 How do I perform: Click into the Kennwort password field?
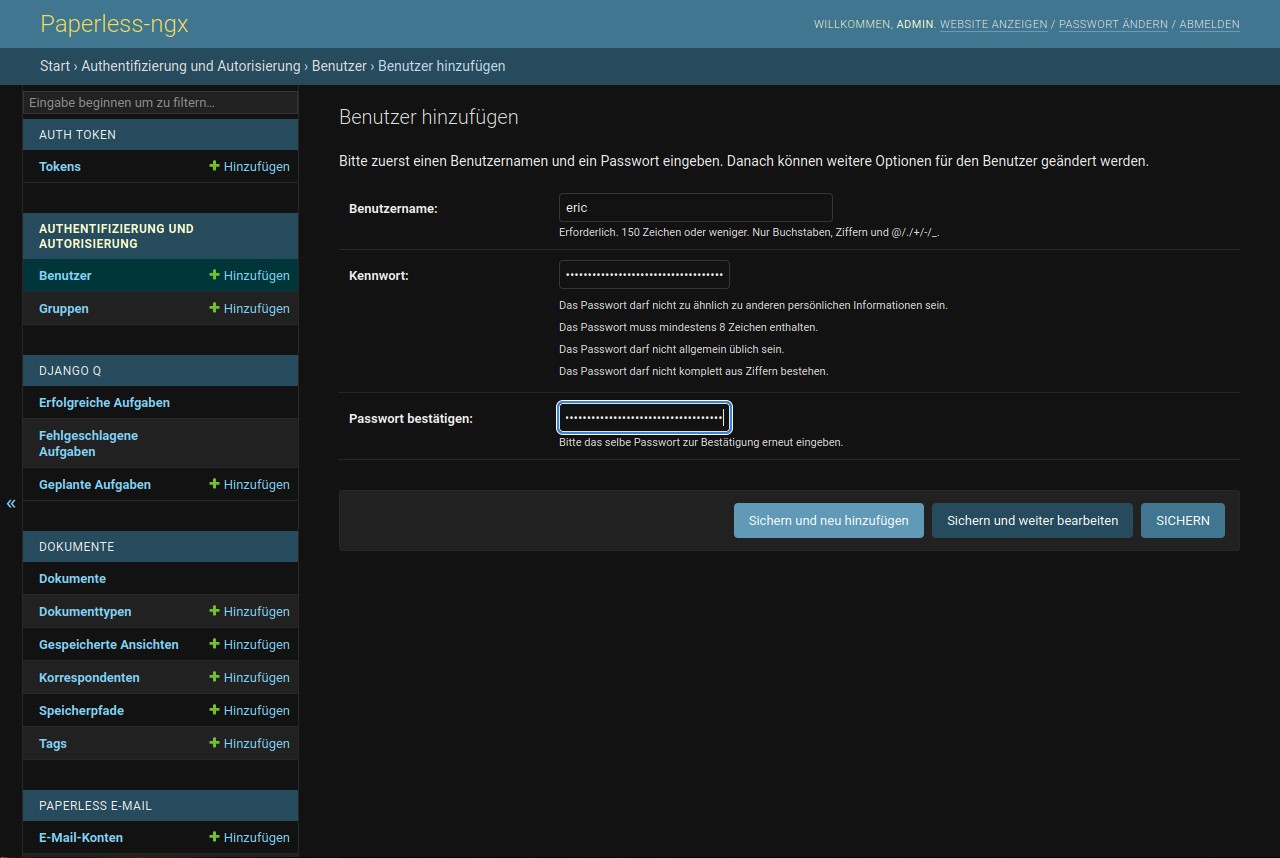[644, 275]
